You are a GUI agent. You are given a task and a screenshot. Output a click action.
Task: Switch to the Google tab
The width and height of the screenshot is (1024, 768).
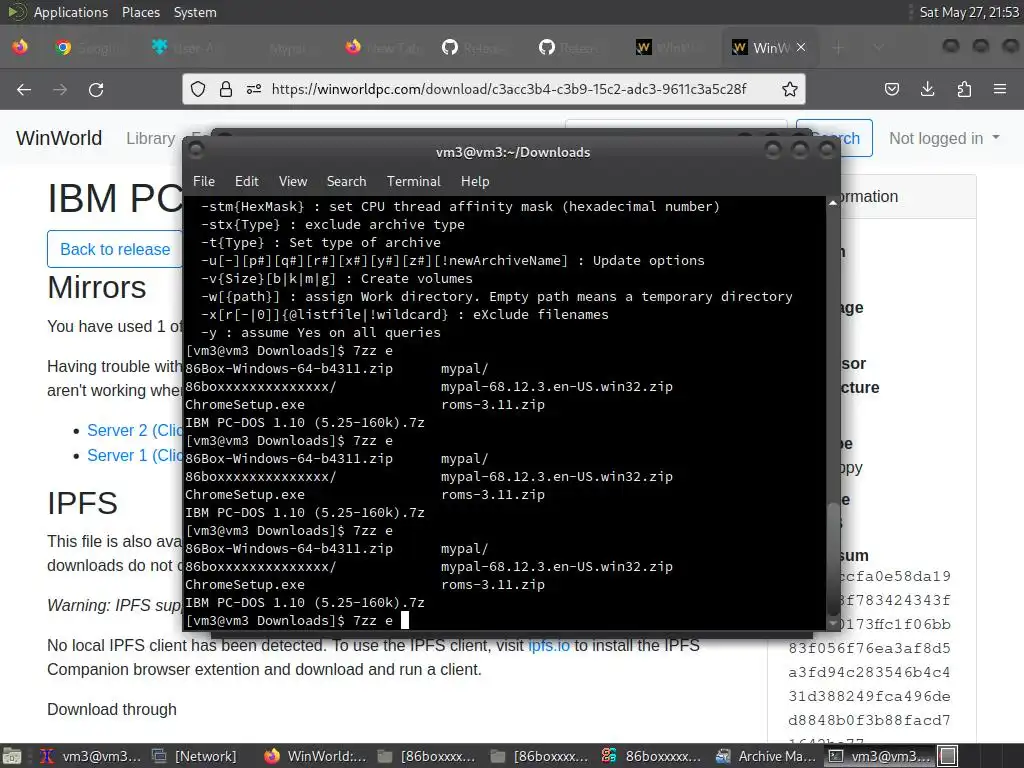pos(89,48)
